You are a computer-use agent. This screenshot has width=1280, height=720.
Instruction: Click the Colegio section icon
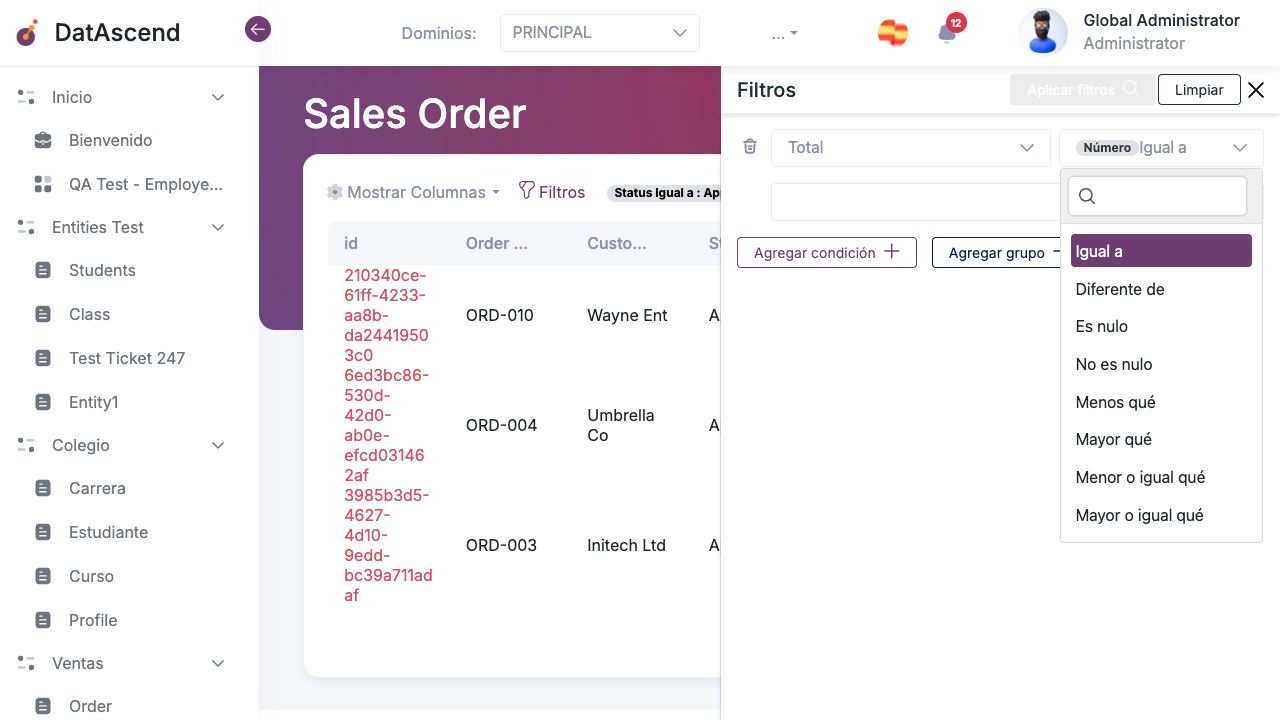click(26, 445)
